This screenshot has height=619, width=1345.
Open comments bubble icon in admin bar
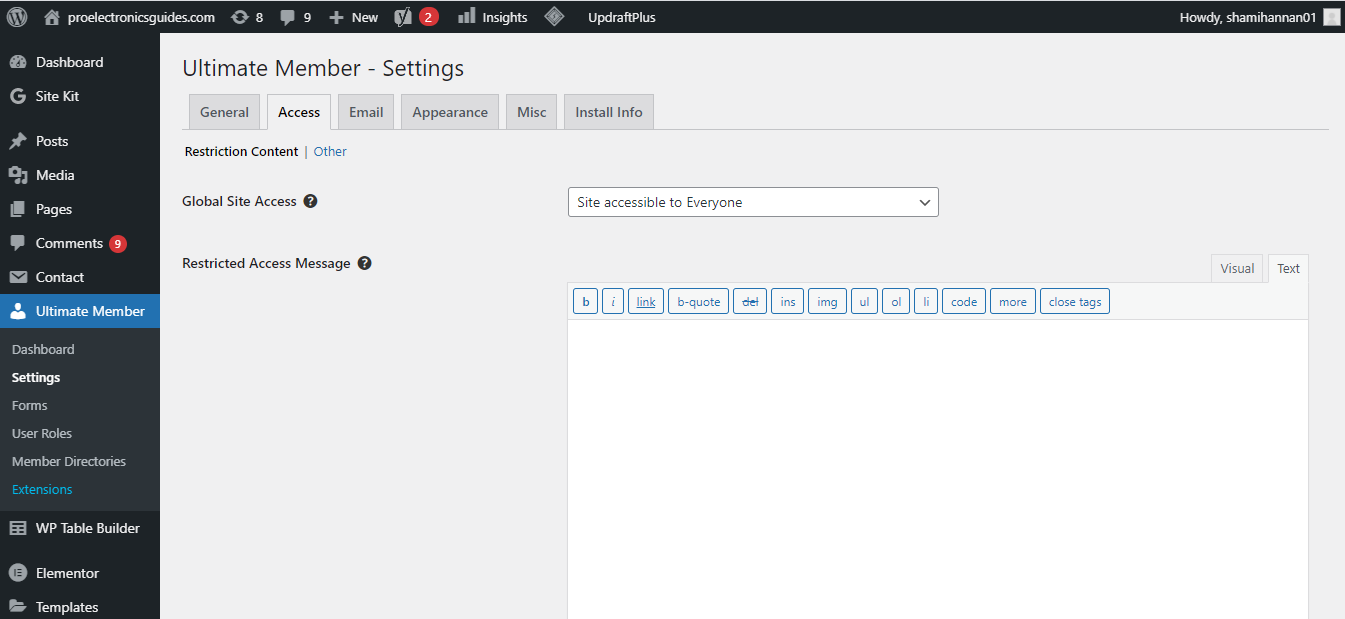[288, 17]
